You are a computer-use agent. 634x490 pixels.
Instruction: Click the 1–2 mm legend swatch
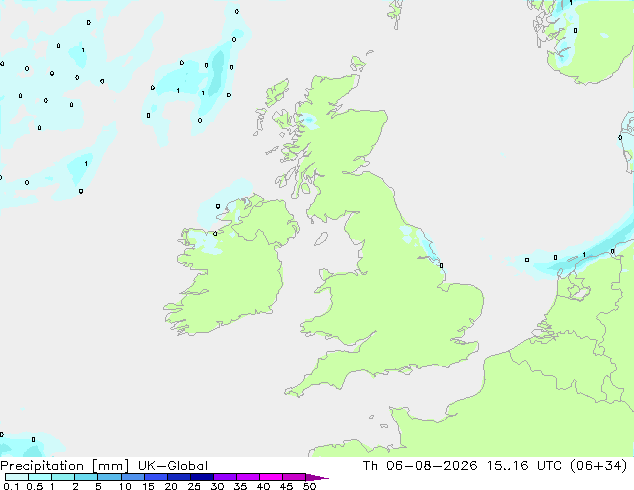tap(63, 477)
